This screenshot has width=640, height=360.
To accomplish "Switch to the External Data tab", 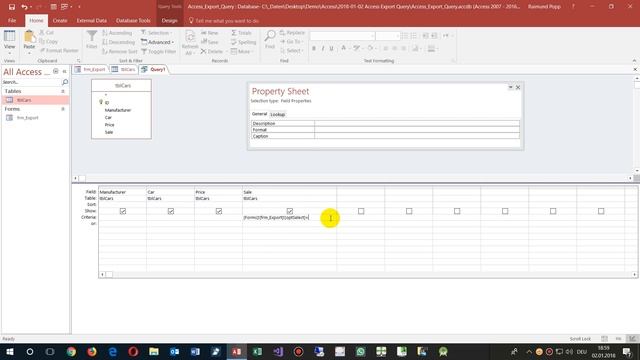I will (91, 20).
